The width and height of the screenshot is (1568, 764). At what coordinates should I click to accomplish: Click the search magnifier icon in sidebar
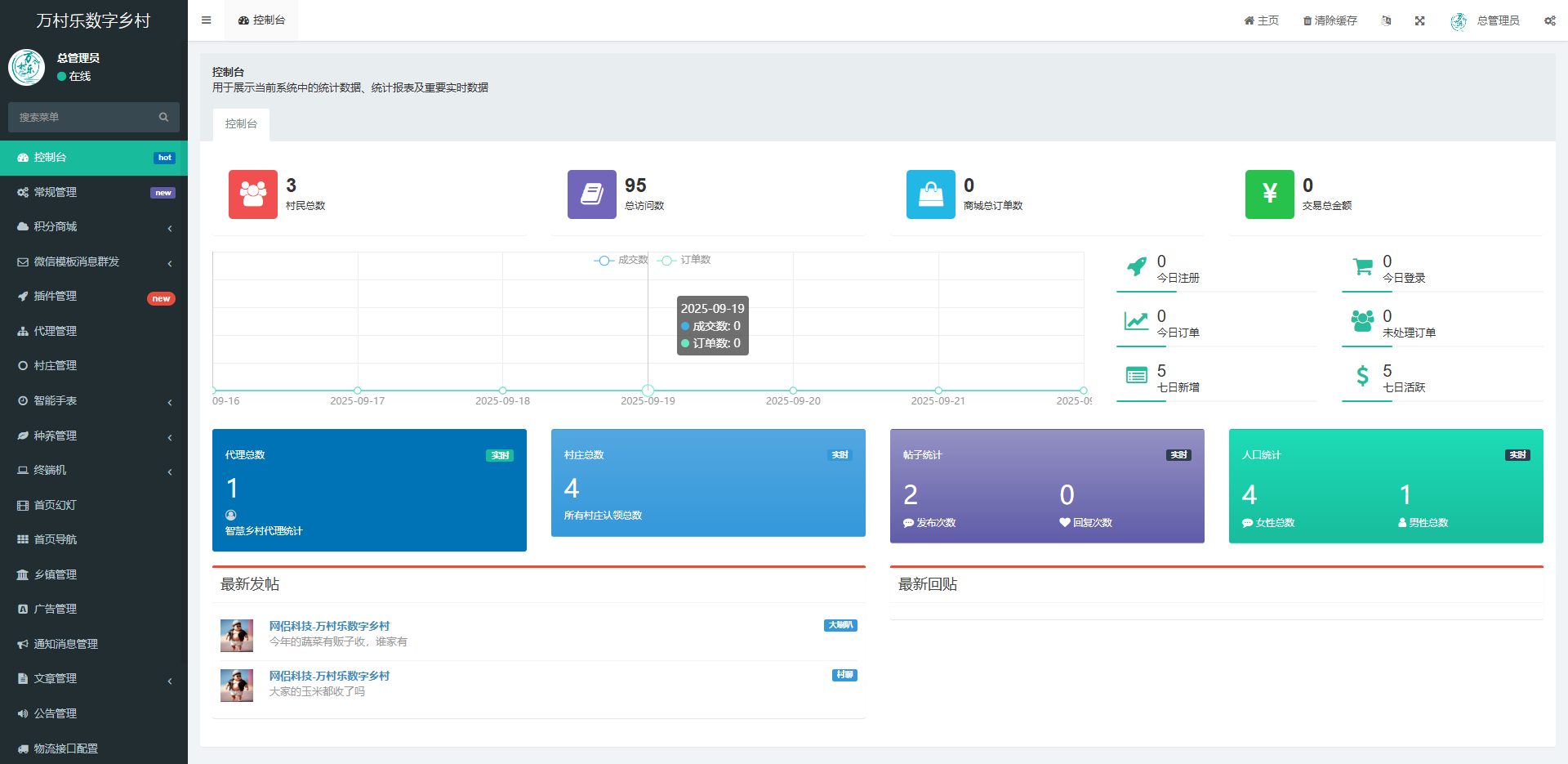coord(163,118)
